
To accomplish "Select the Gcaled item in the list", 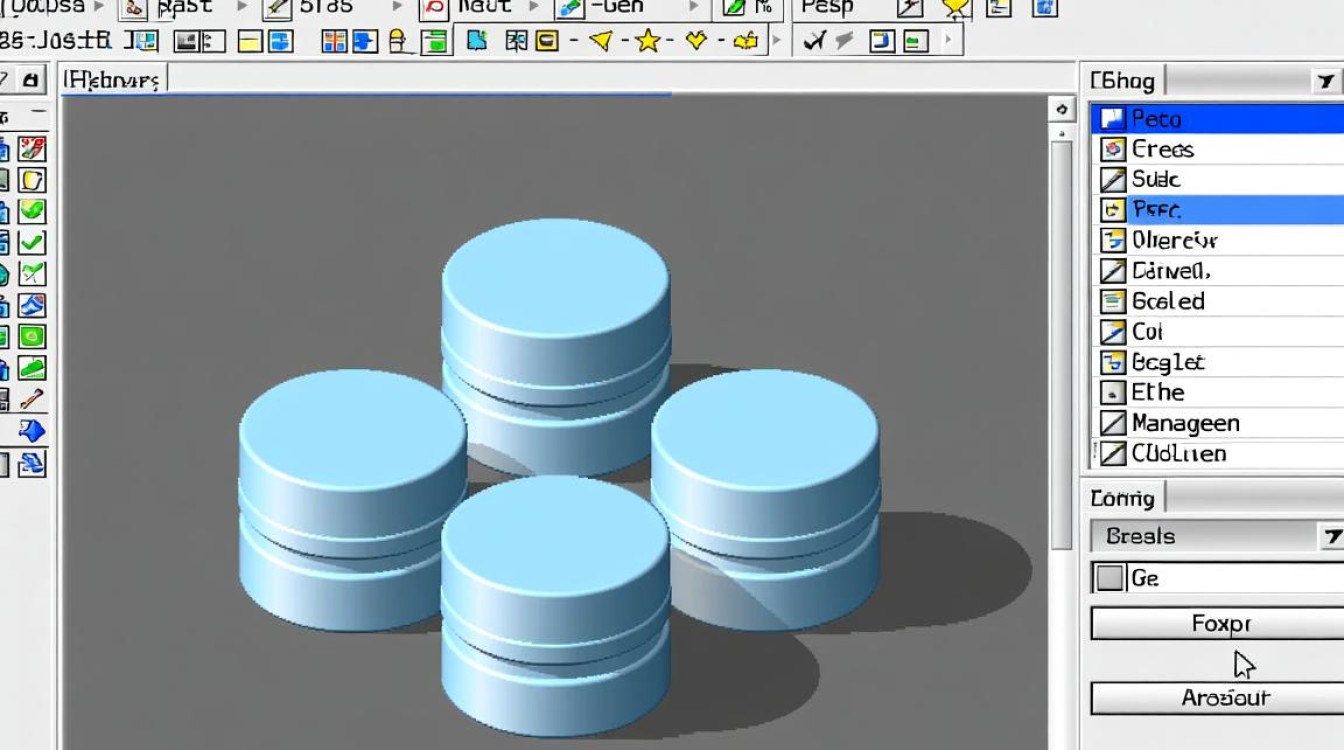I will point(1167,301).
